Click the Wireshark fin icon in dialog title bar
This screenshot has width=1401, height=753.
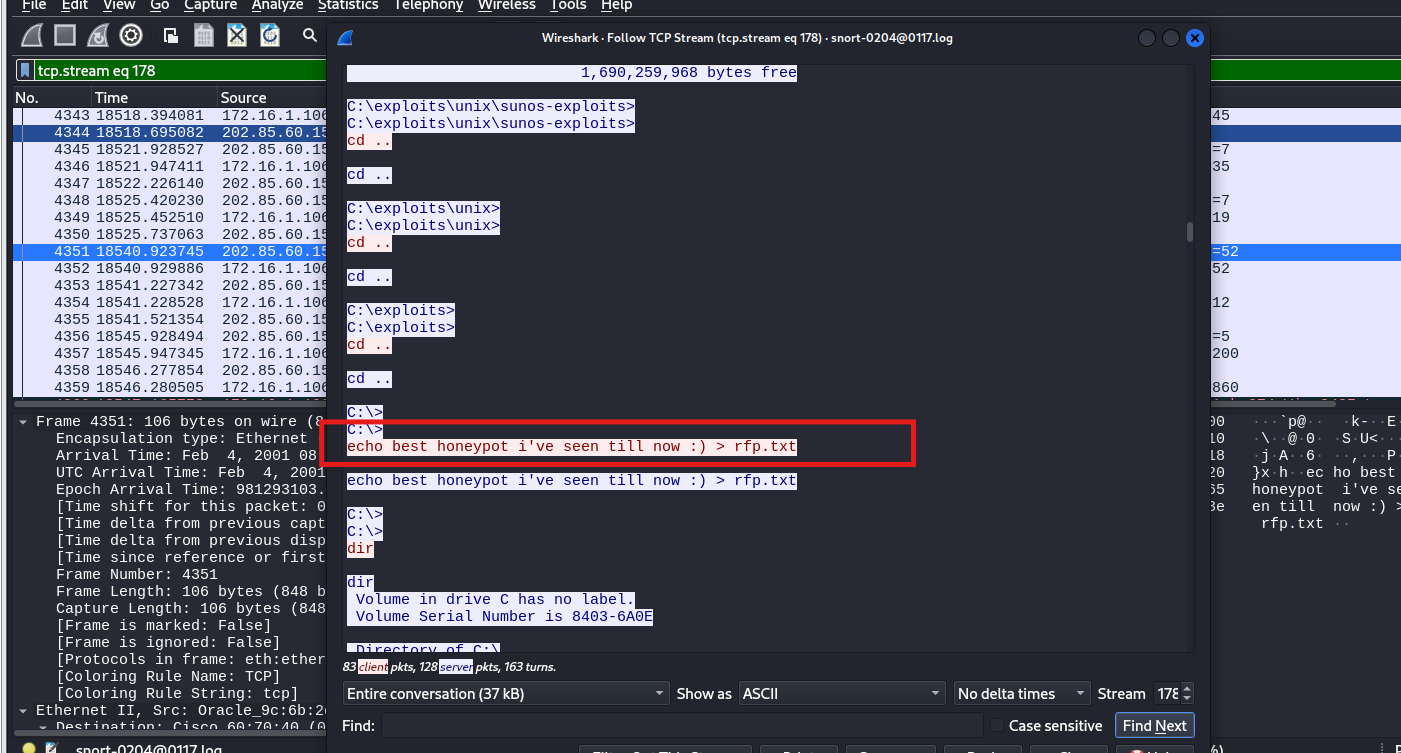[345, 38]
